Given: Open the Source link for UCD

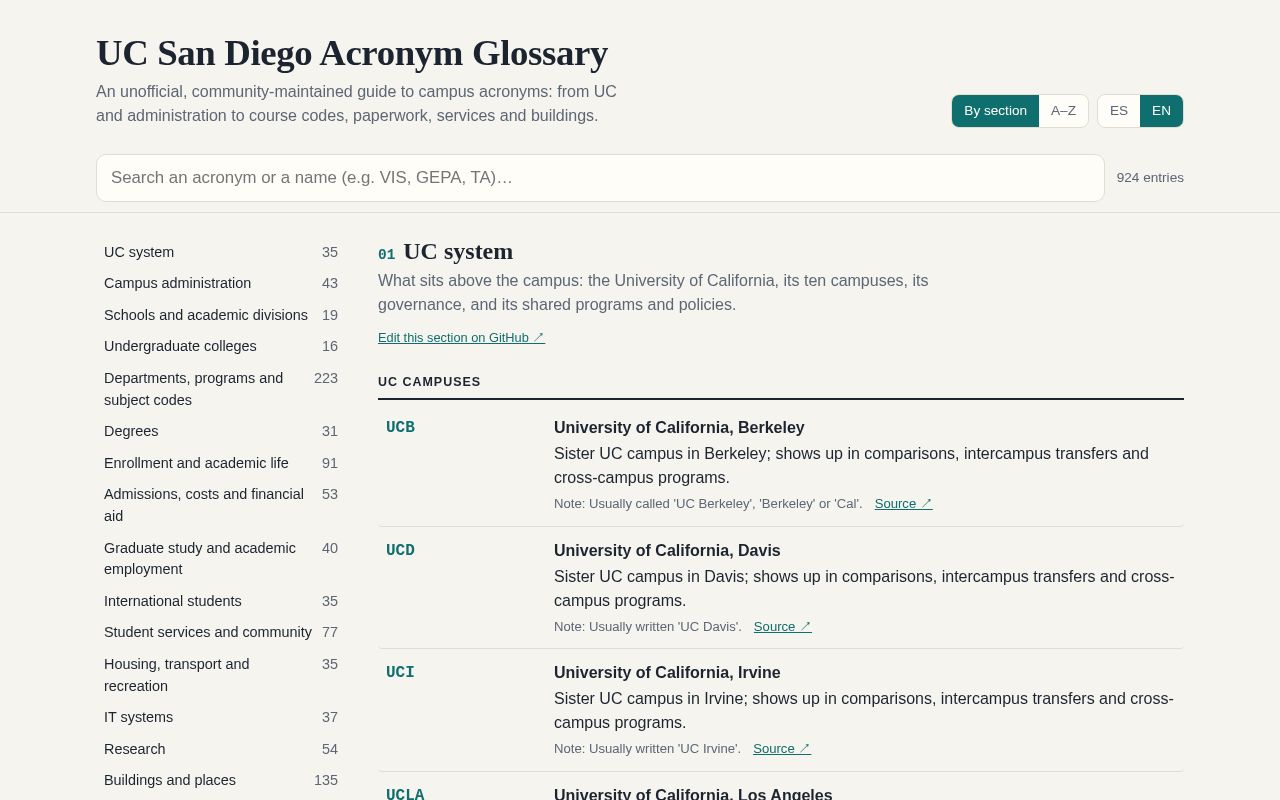Looking at the screenshot, I should [x=782, y=627].
